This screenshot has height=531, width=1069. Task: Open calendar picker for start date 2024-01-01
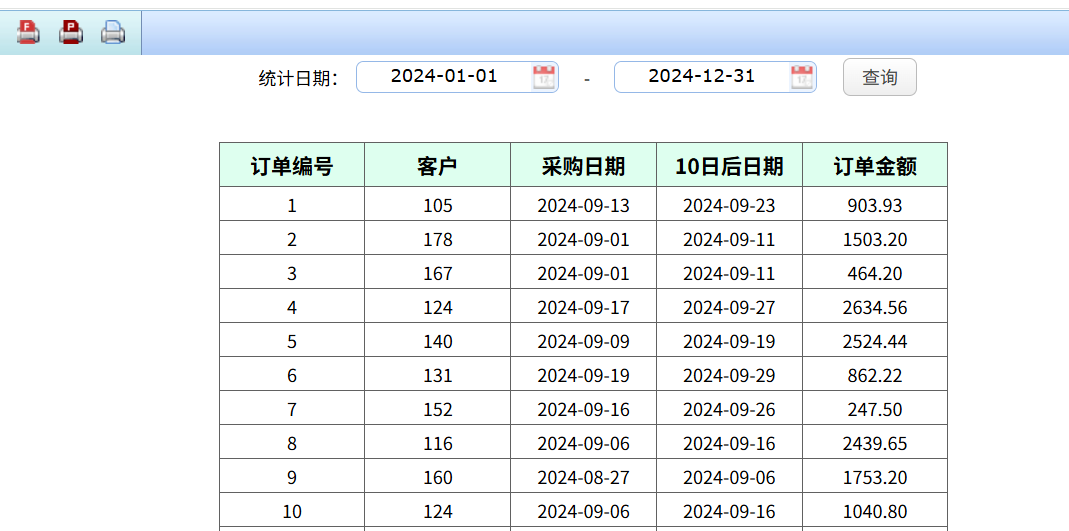pos(544,77)
